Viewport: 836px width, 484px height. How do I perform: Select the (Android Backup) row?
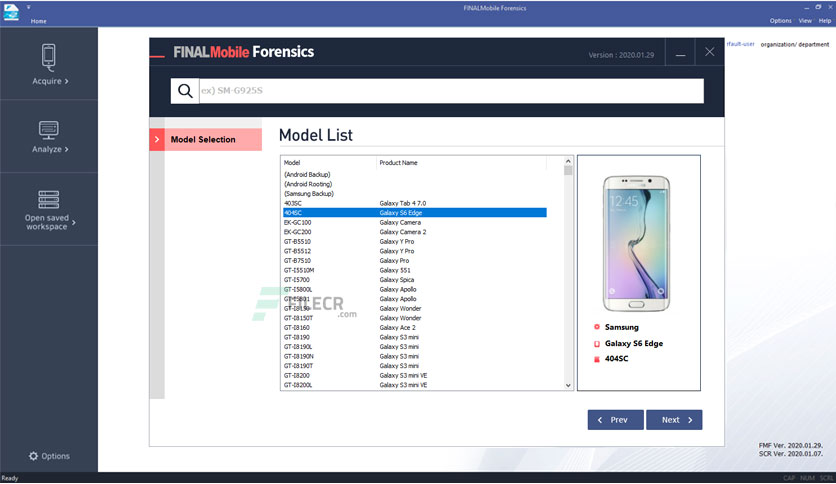415,175
